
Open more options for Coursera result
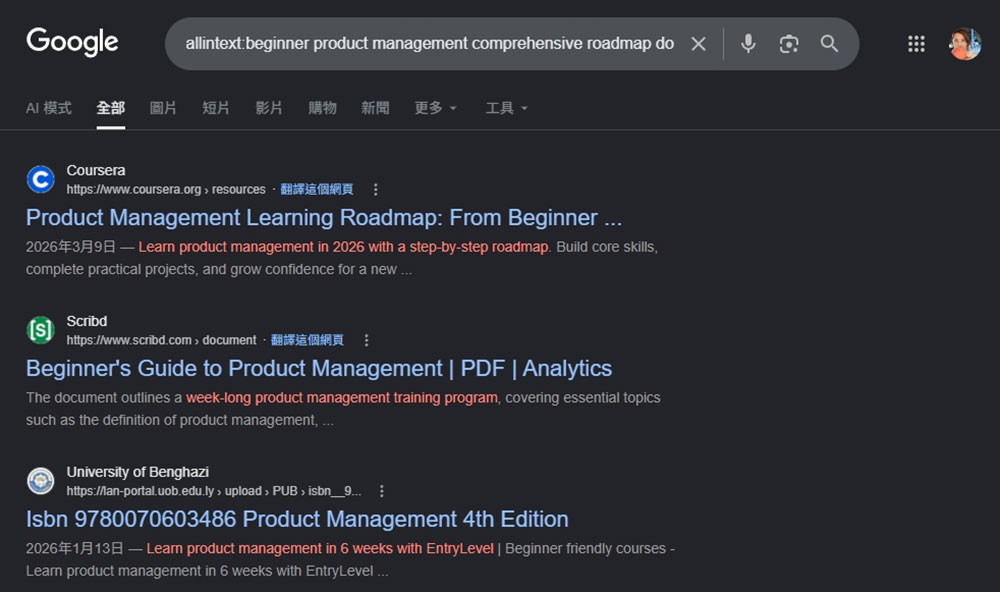tap(376, 189)
